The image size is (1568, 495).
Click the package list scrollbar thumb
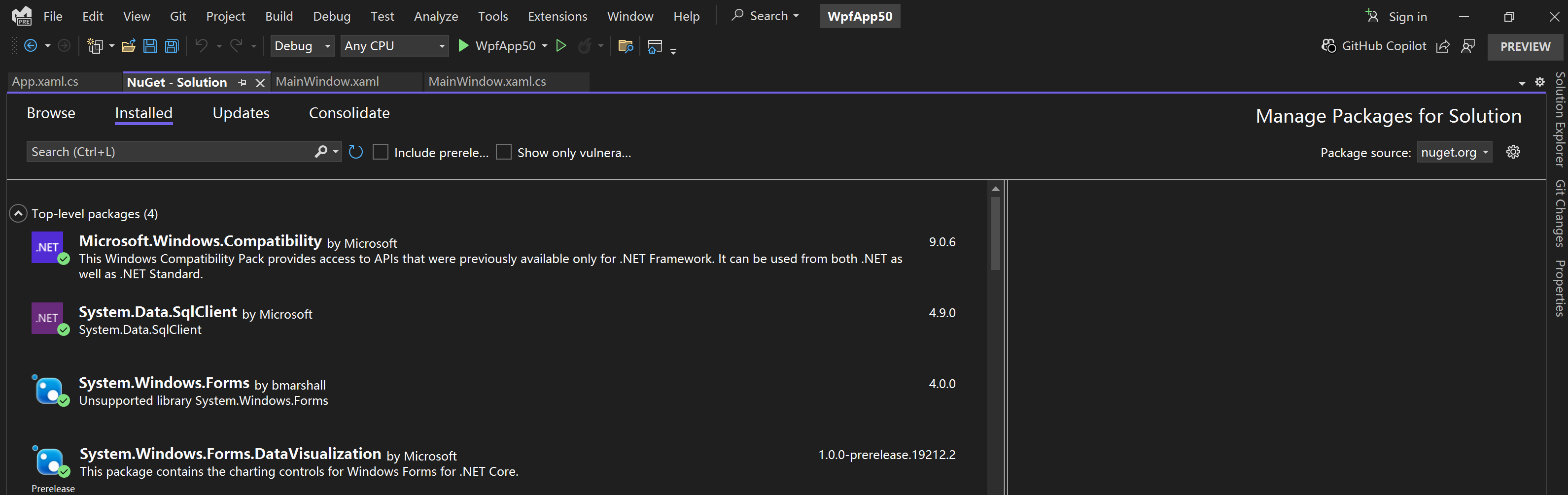pos(995,233)
